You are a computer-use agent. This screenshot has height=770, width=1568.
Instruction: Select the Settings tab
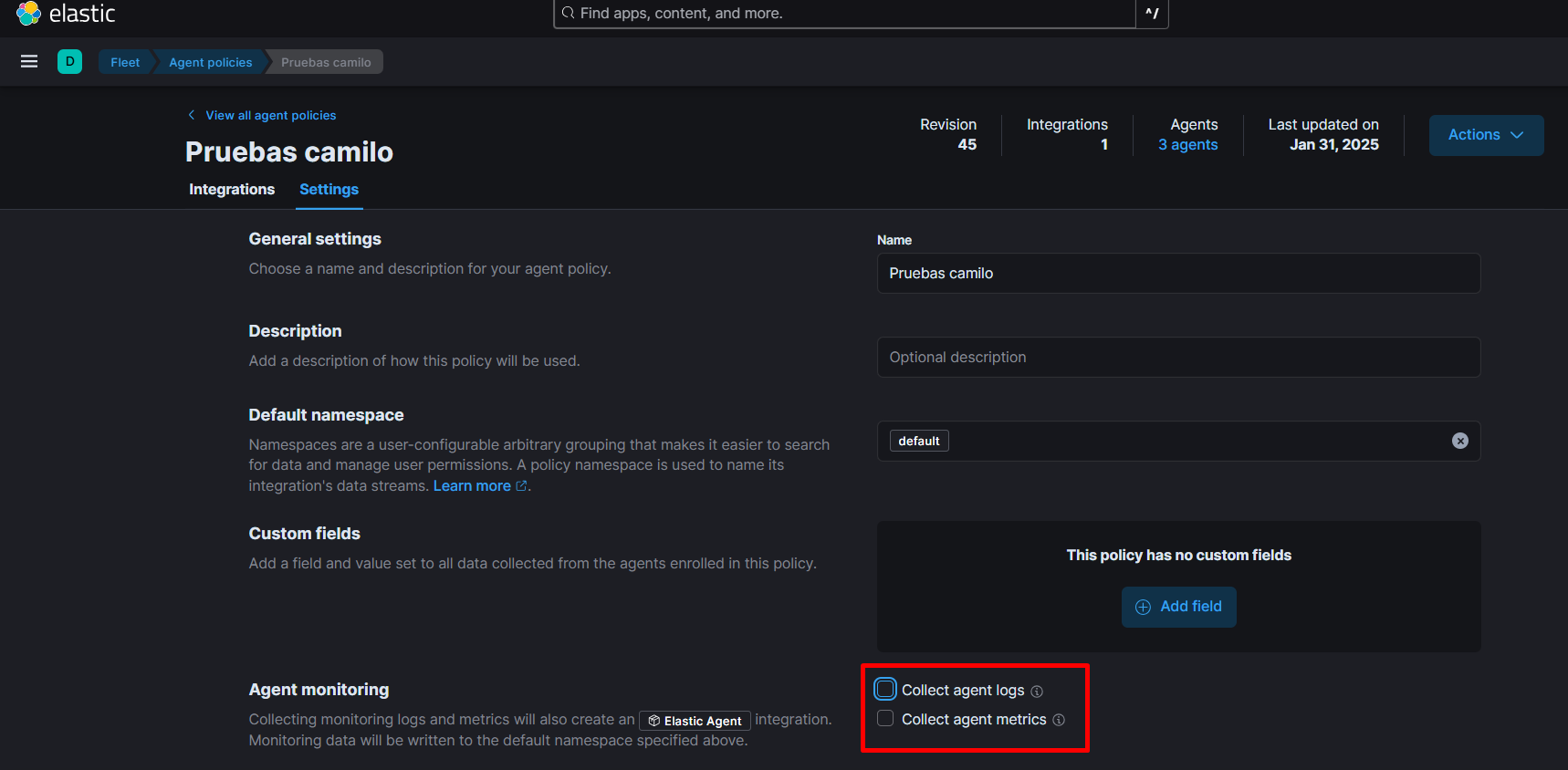[x=329, y=190]
